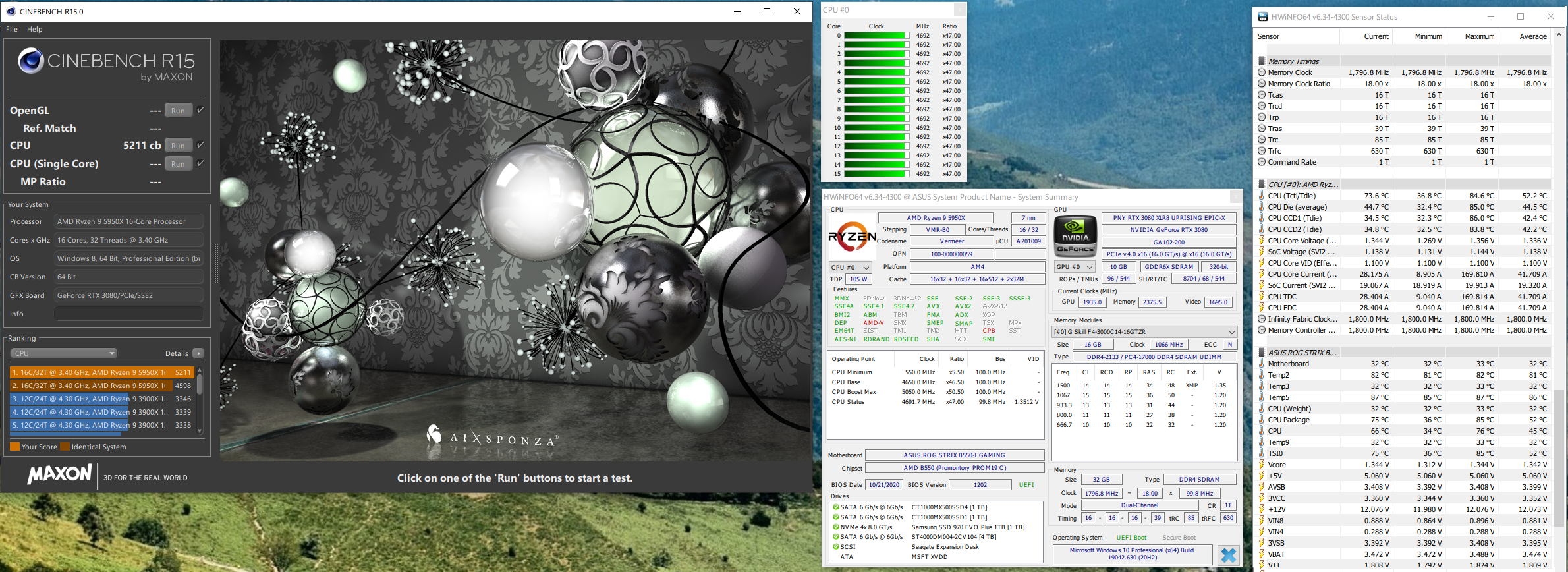Click the Sensor Status scroll-up arrow
The image size is (1568, 572).
1559,34
